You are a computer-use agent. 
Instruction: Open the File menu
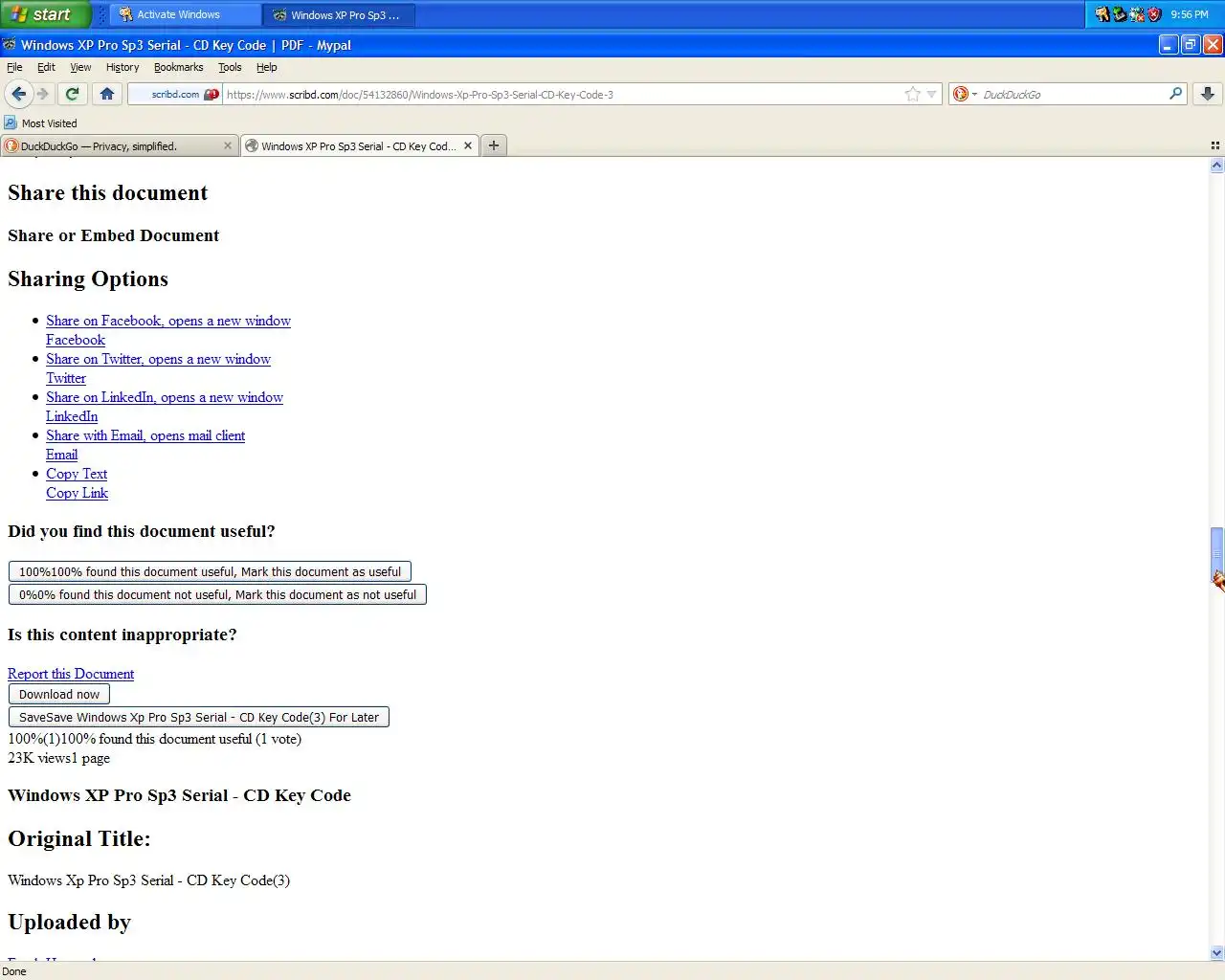click(14, 67)
